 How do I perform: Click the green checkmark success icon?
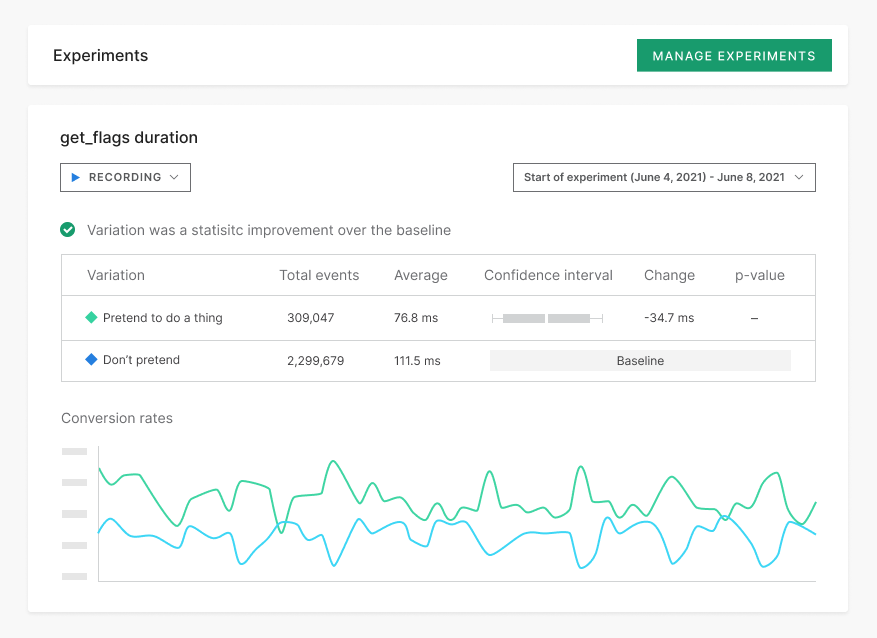pos(68,230)
